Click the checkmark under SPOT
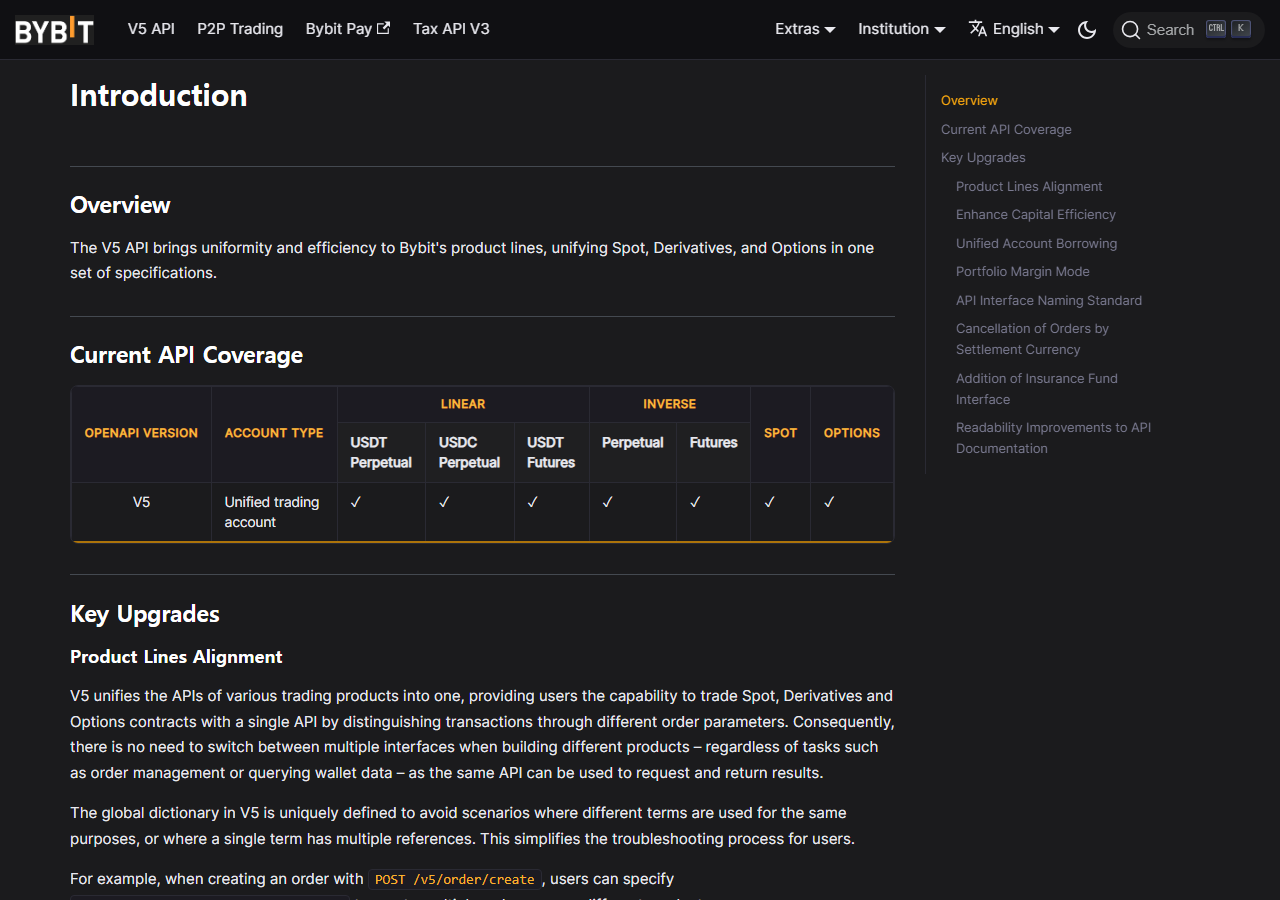This screenshot has height=900, width=1280. [x=770, y=502]
